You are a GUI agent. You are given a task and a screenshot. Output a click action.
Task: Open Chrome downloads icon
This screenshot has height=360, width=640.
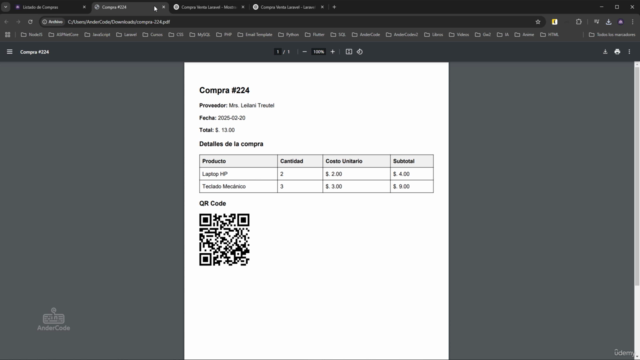click(x=609, y=22)
